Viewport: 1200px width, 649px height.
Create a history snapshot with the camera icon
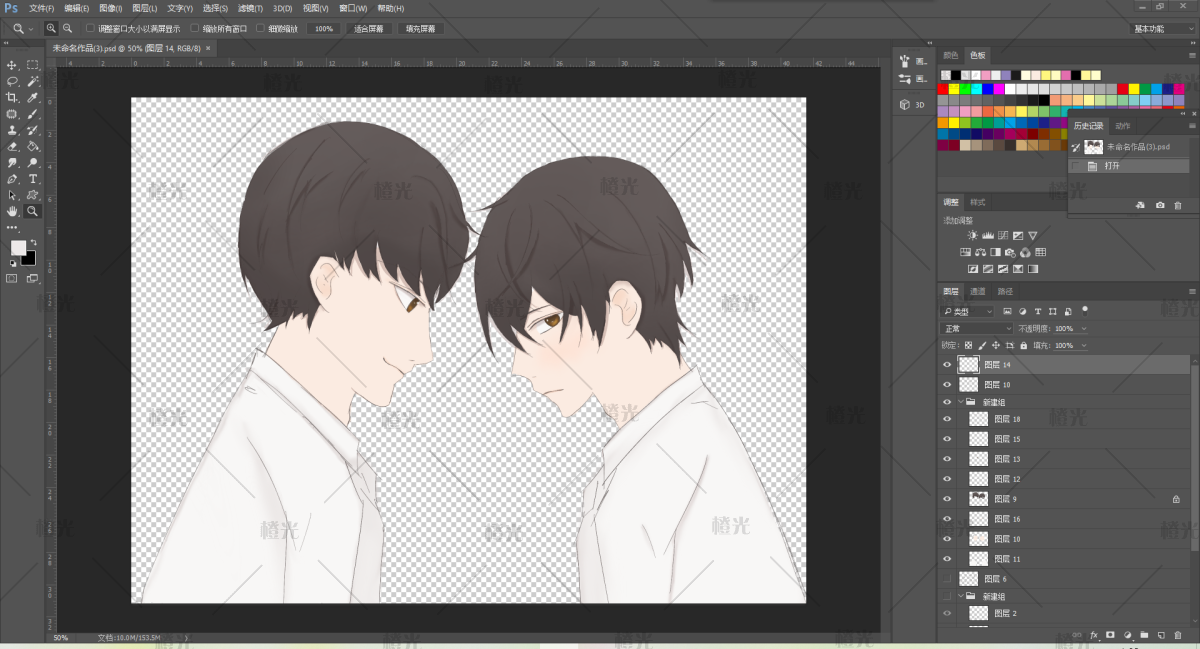pyautogui.click(x=1160, y=205)
